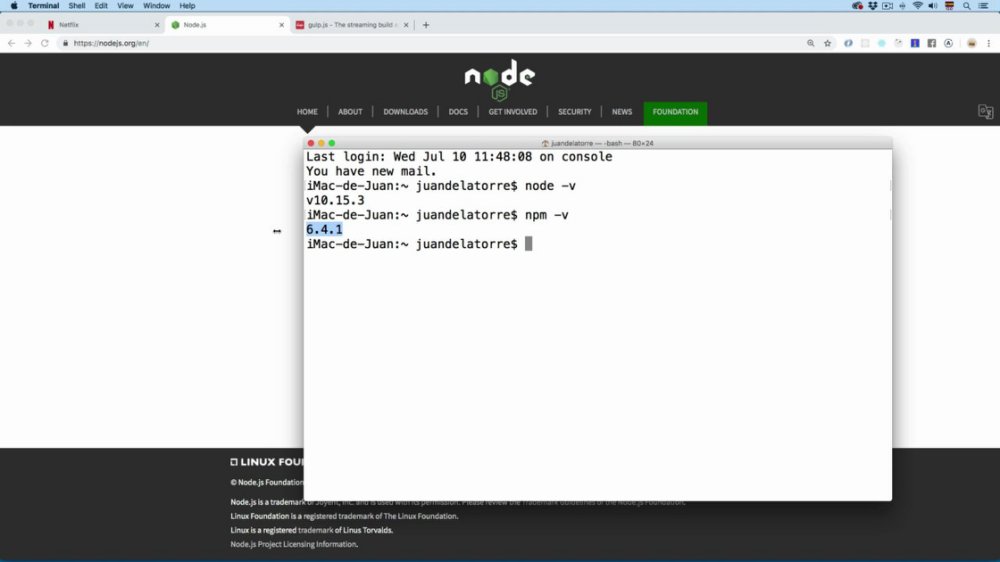
Task: Click the Linus Torvalds trademark link
Action: [316, 530]
